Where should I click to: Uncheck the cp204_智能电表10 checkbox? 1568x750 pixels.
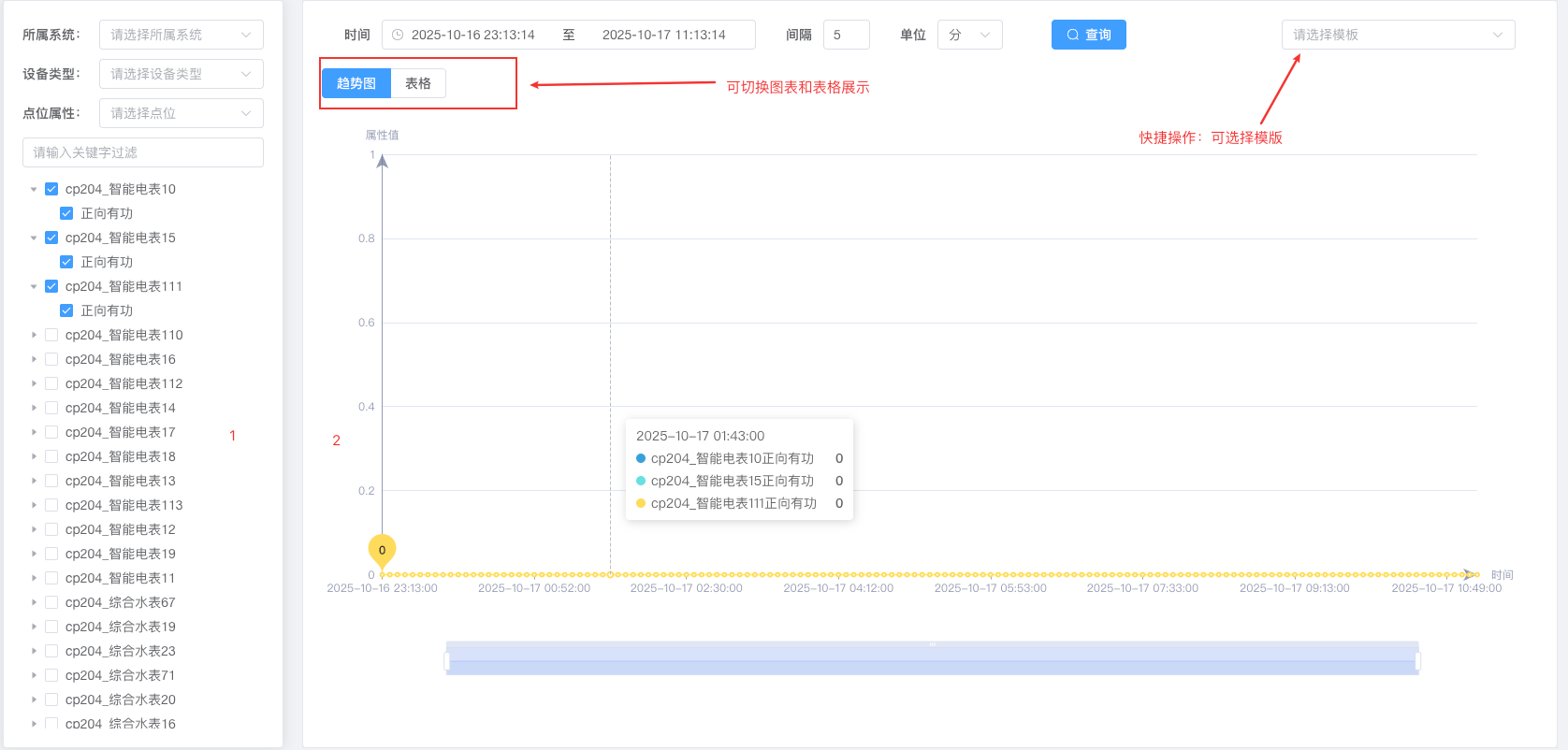[51, 189]
